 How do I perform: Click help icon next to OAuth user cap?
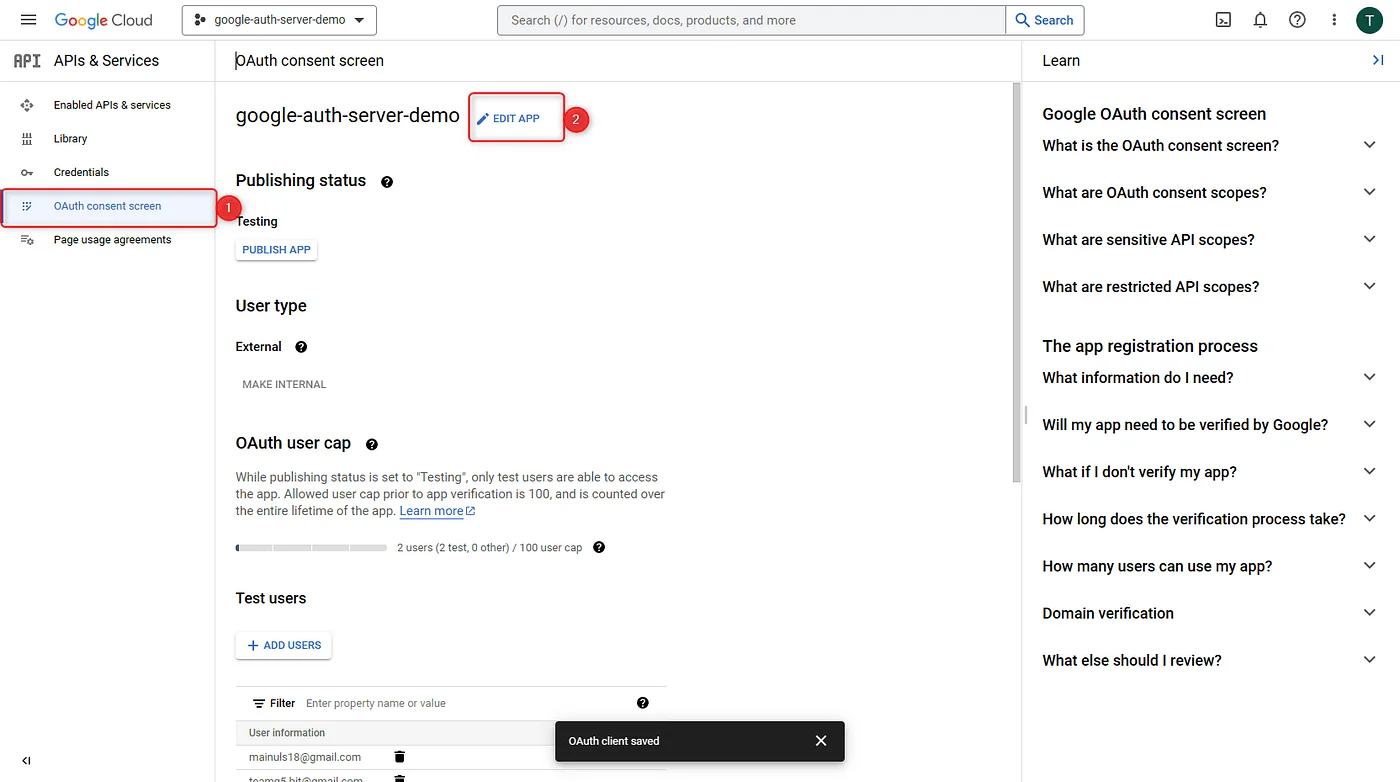pos(372,444)
